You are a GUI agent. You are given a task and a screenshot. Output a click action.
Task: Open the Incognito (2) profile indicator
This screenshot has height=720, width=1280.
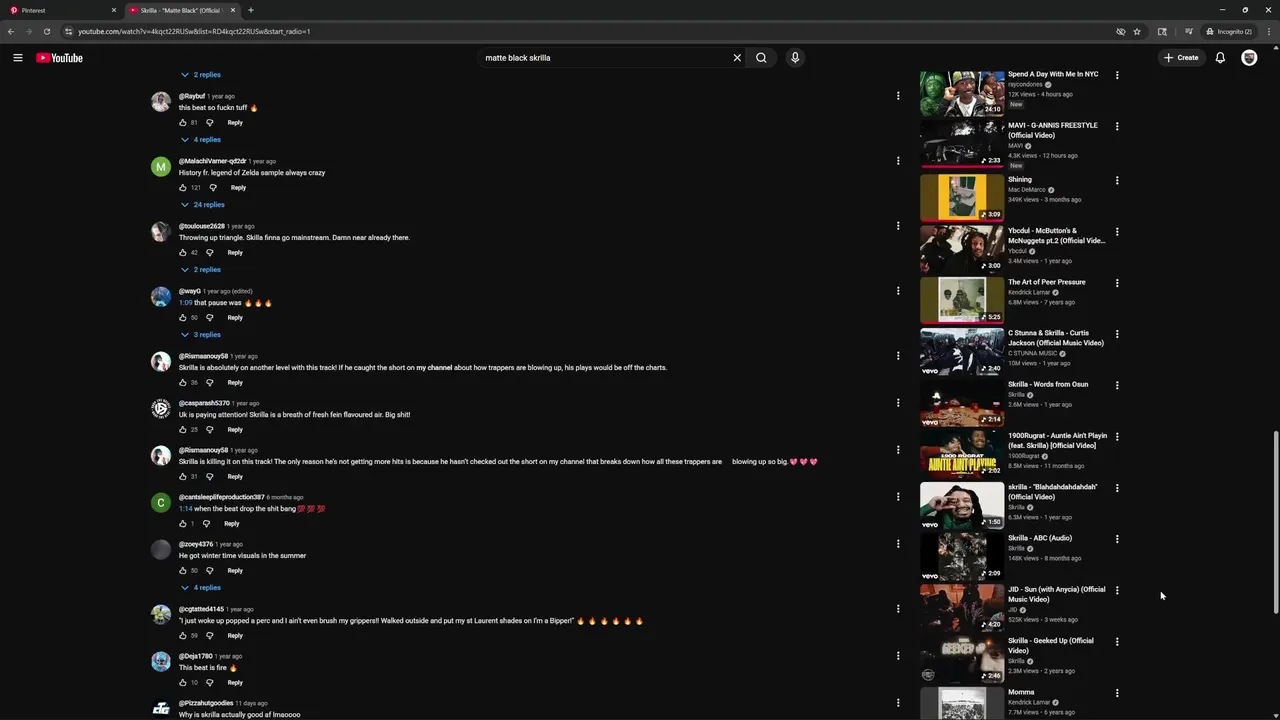1229,31
